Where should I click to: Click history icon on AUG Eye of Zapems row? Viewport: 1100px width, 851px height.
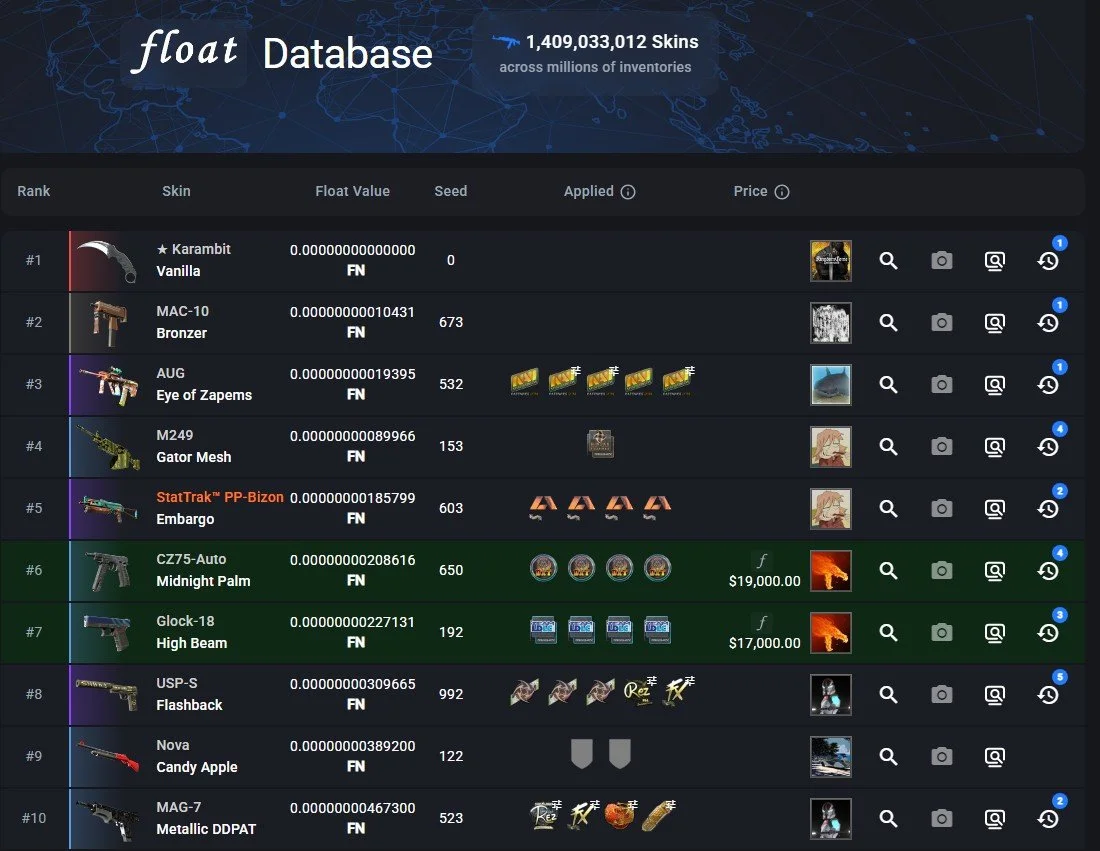pyautogui.click(x=1048, y=384)
